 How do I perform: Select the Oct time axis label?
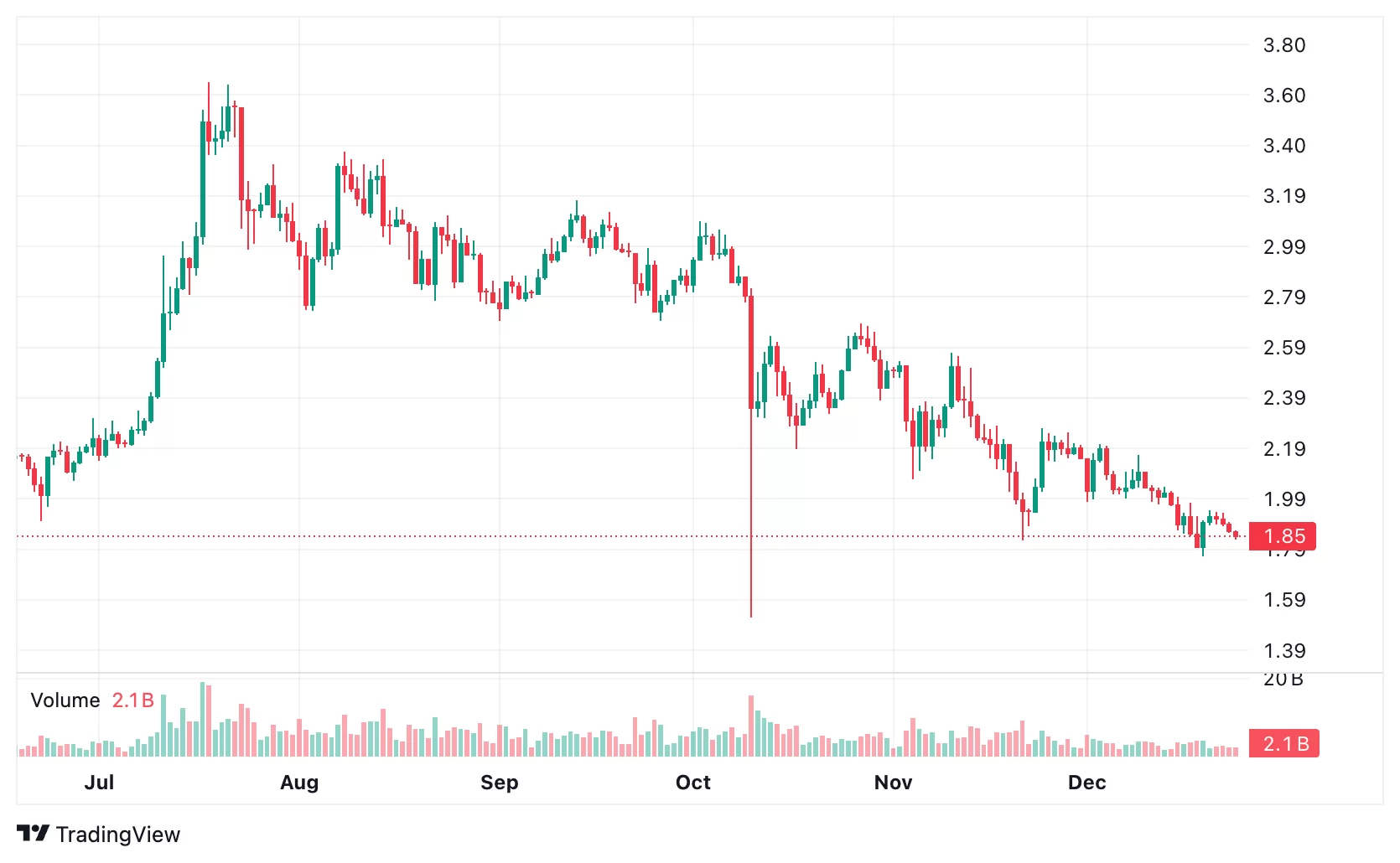coord(693,783)
